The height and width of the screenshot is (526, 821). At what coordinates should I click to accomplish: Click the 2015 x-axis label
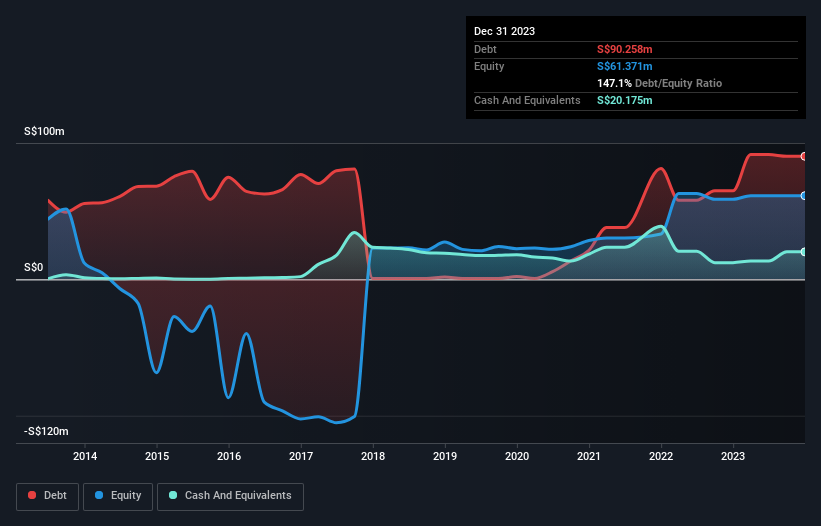point(157,456)
